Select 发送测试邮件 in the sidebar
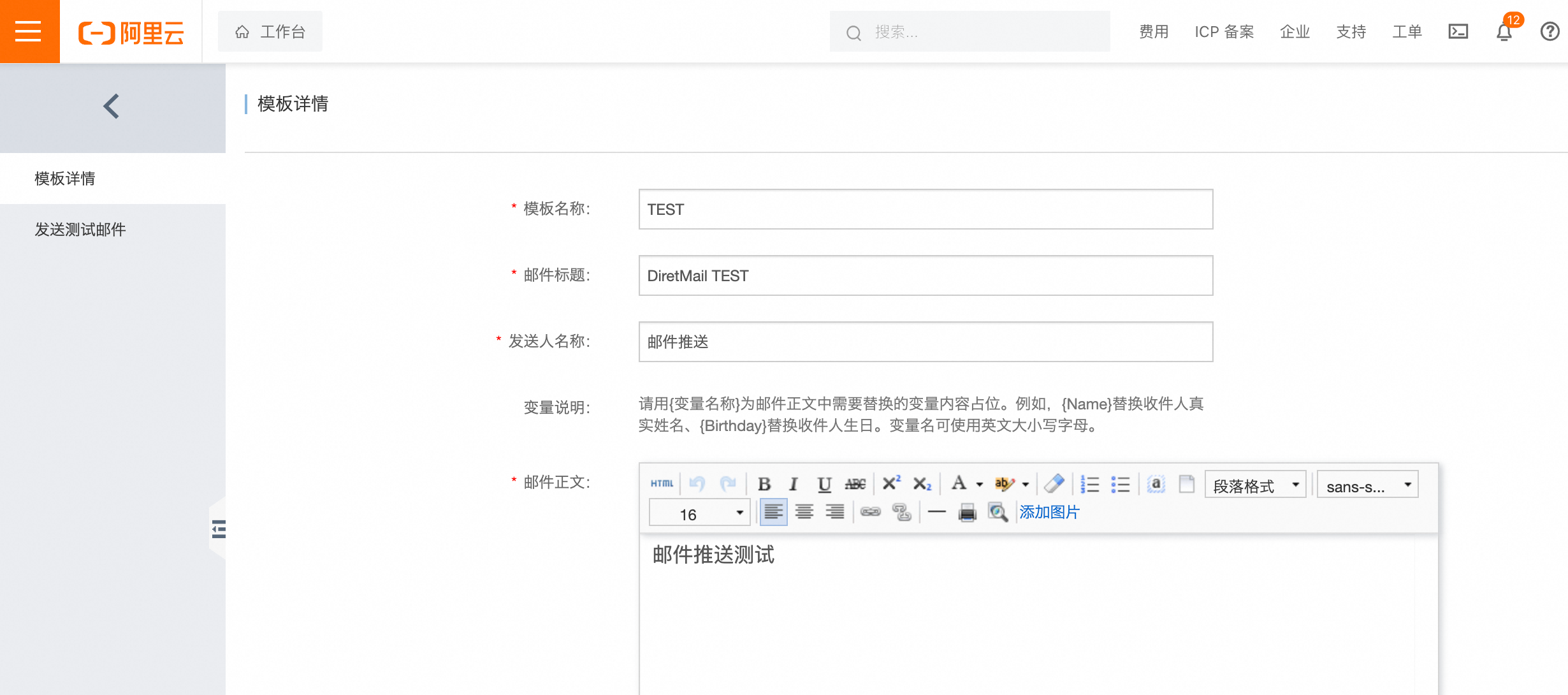 click(80, 230)
